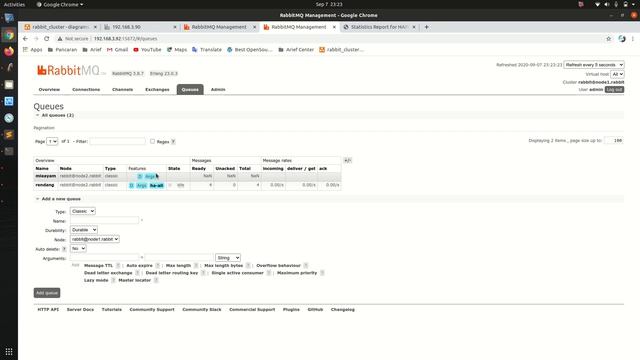The height and width of the screenshot is (360, 640).
Task: Click the help icon for Single active consumer
Action: point(269,273)
